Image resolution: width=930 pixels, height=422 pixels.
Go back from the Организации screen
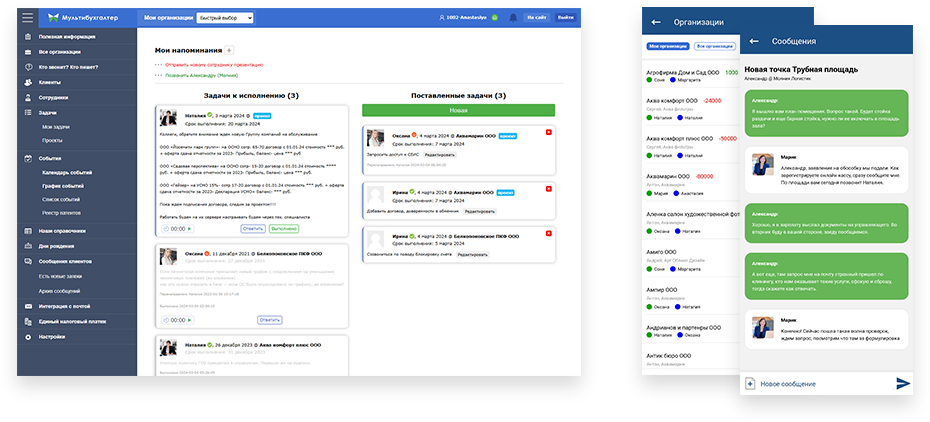pyautogui.click(x=656, y=21)
